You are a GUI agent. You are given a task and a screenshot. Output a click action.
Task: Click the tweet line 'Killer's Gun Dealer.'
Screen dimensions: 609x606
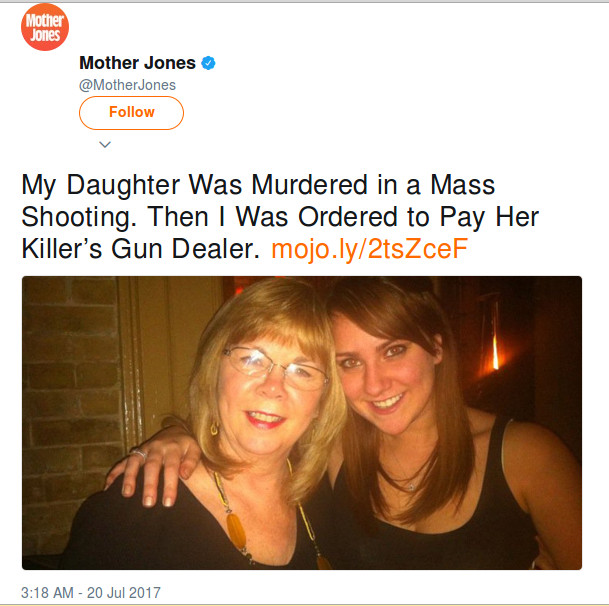point(140,249)
